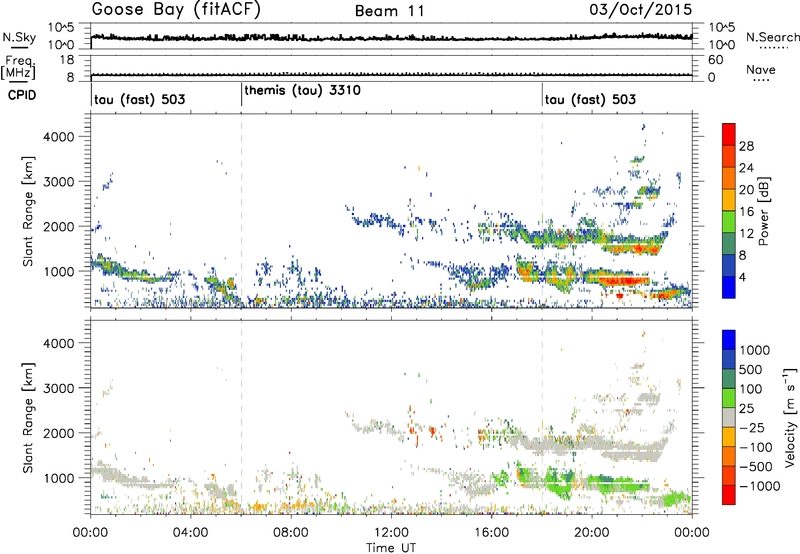Click the "60" tick on the Nave axis
Image resolution: width=800 pixels, height=554 pixels.
click(715, 60)
